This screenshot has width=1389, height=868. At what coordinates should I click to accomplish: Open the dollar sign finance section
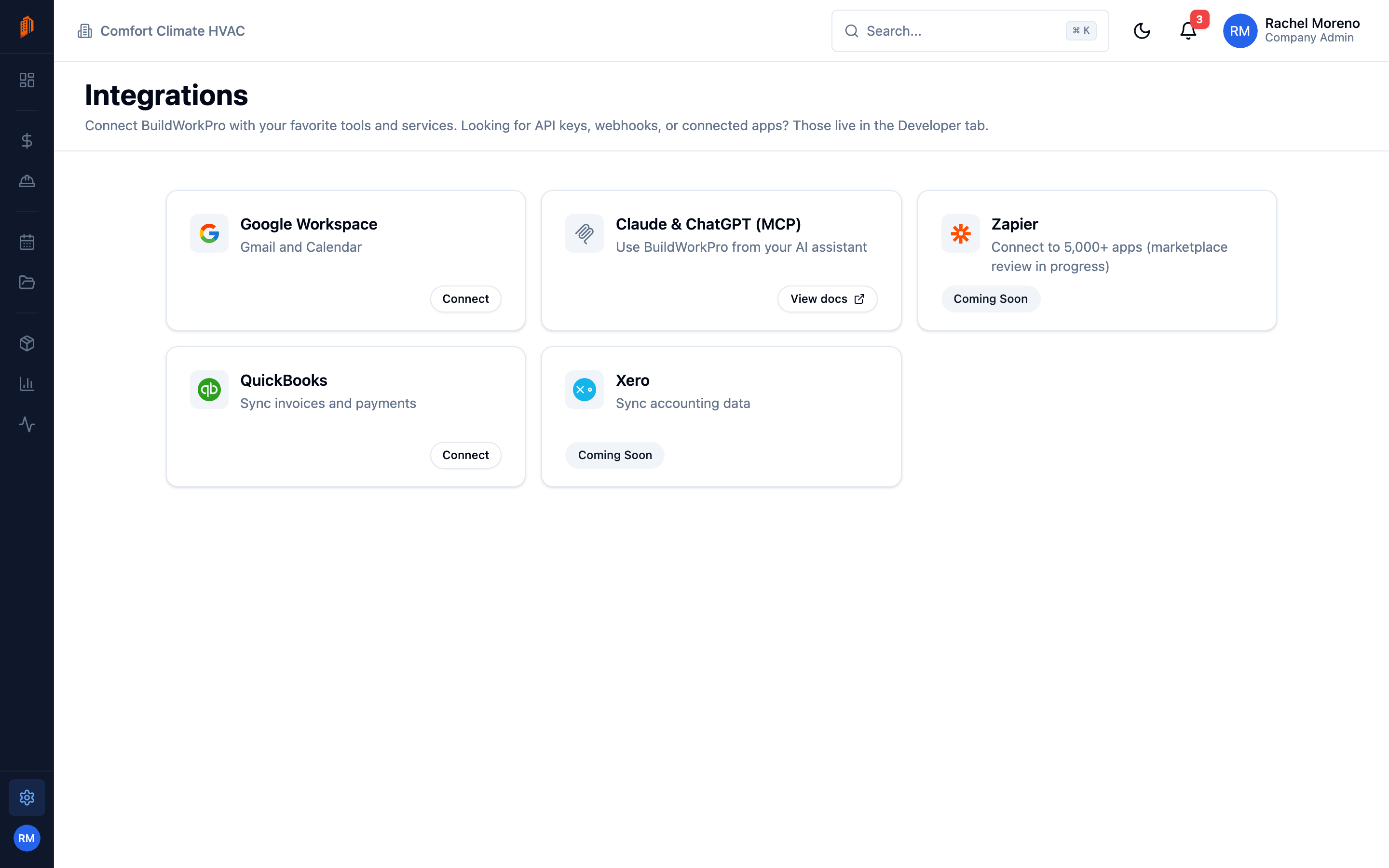(x=27, y=141)
